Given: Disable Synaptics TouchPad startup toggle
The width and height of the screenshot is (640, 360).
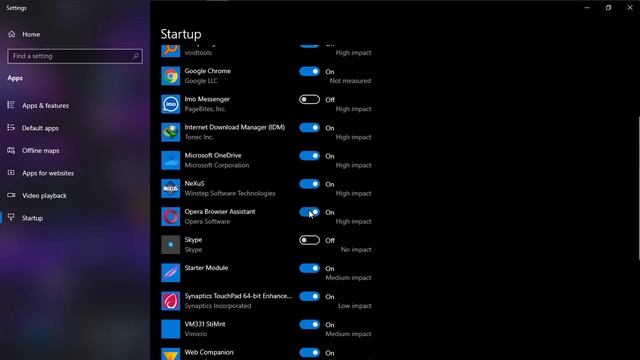Looking at the screenshot, I should point(309,296).
